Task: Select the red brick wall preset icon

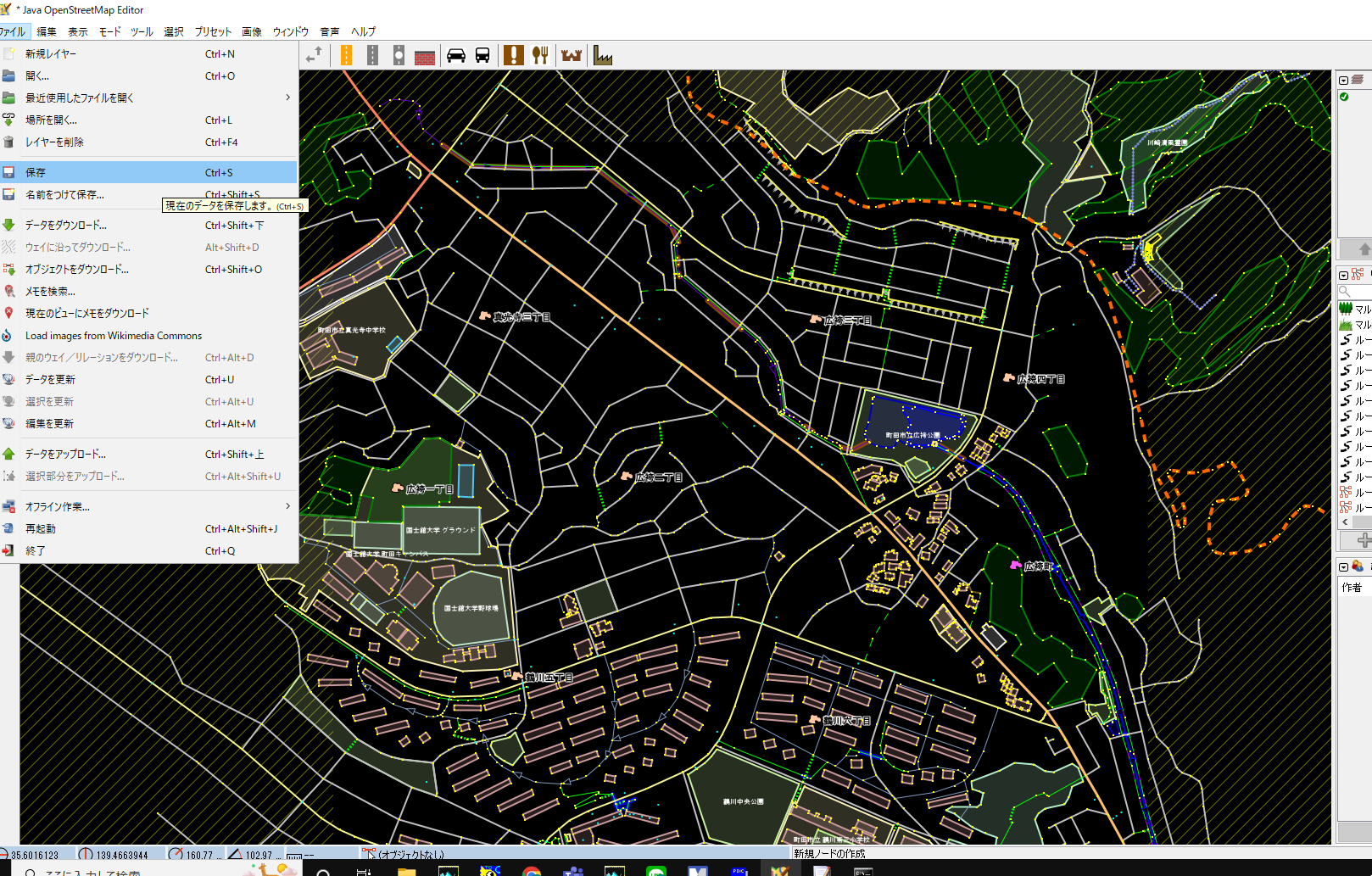Action: click(x=425, y=56)
